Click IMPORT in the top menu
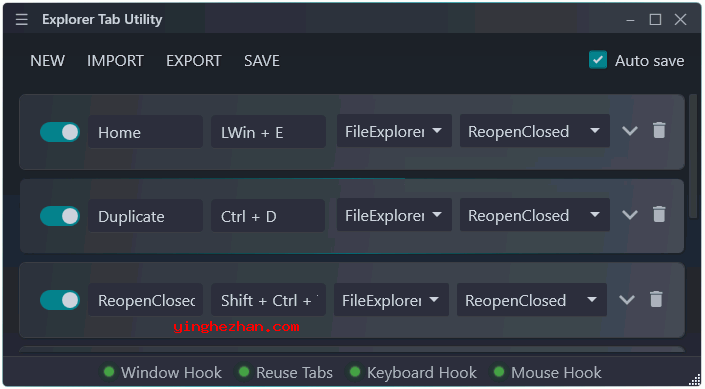Image resolution: width=705 pixels, height=389 pixels. (115, 61)
